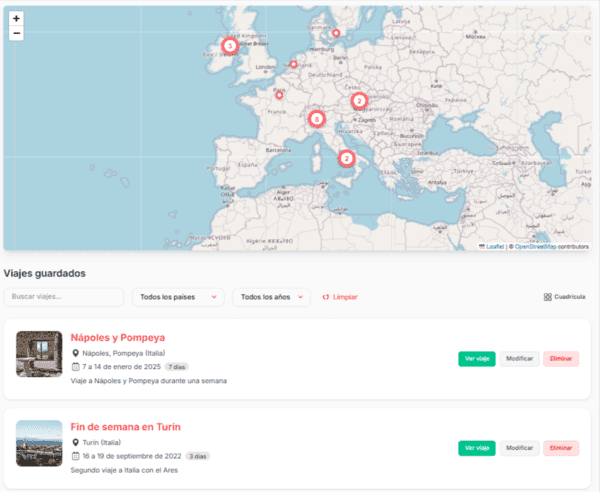600x492 pixels.
Task: Click the map marker in France
Action: (x=279, y=96)
